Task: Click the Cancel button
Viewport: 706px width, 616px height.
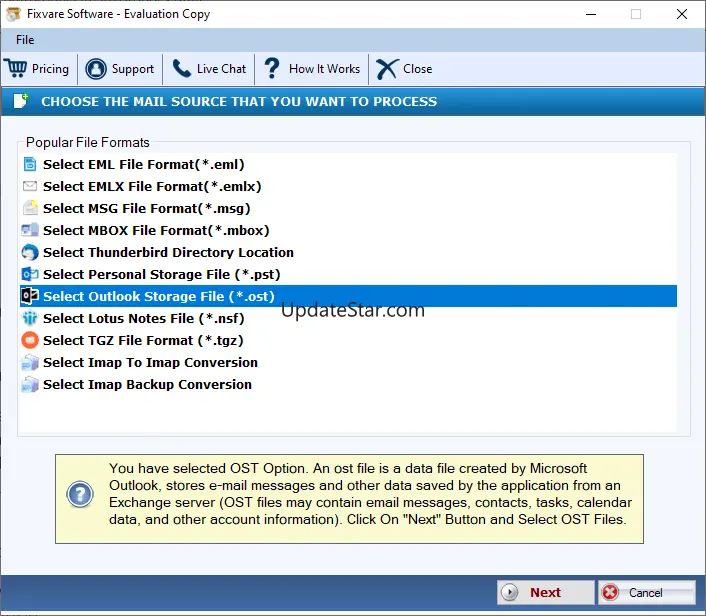Action: tap(646, 593)
